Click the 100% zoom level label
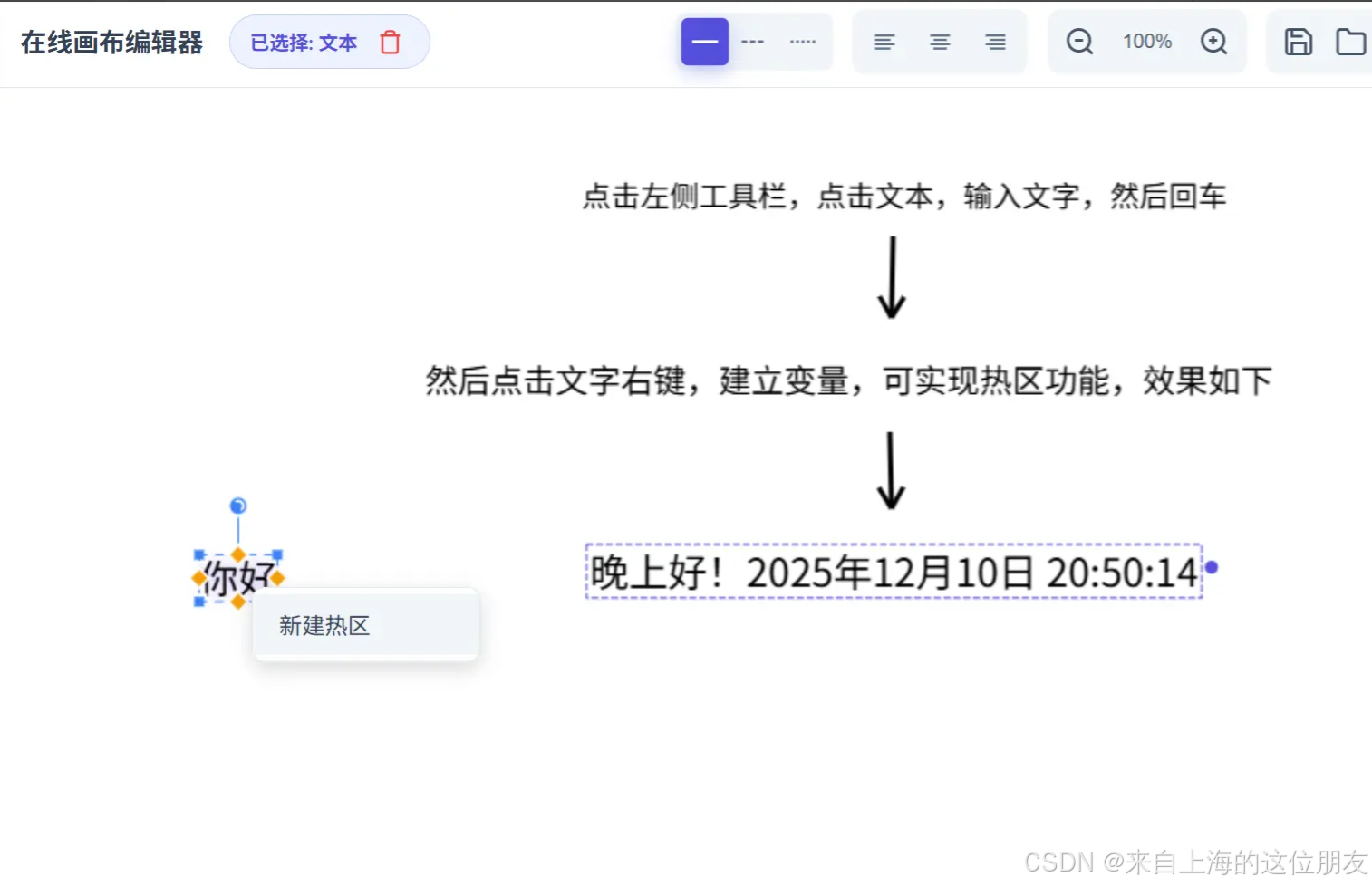Screen dimensions: 1372x886 (x=1146, y=41)
